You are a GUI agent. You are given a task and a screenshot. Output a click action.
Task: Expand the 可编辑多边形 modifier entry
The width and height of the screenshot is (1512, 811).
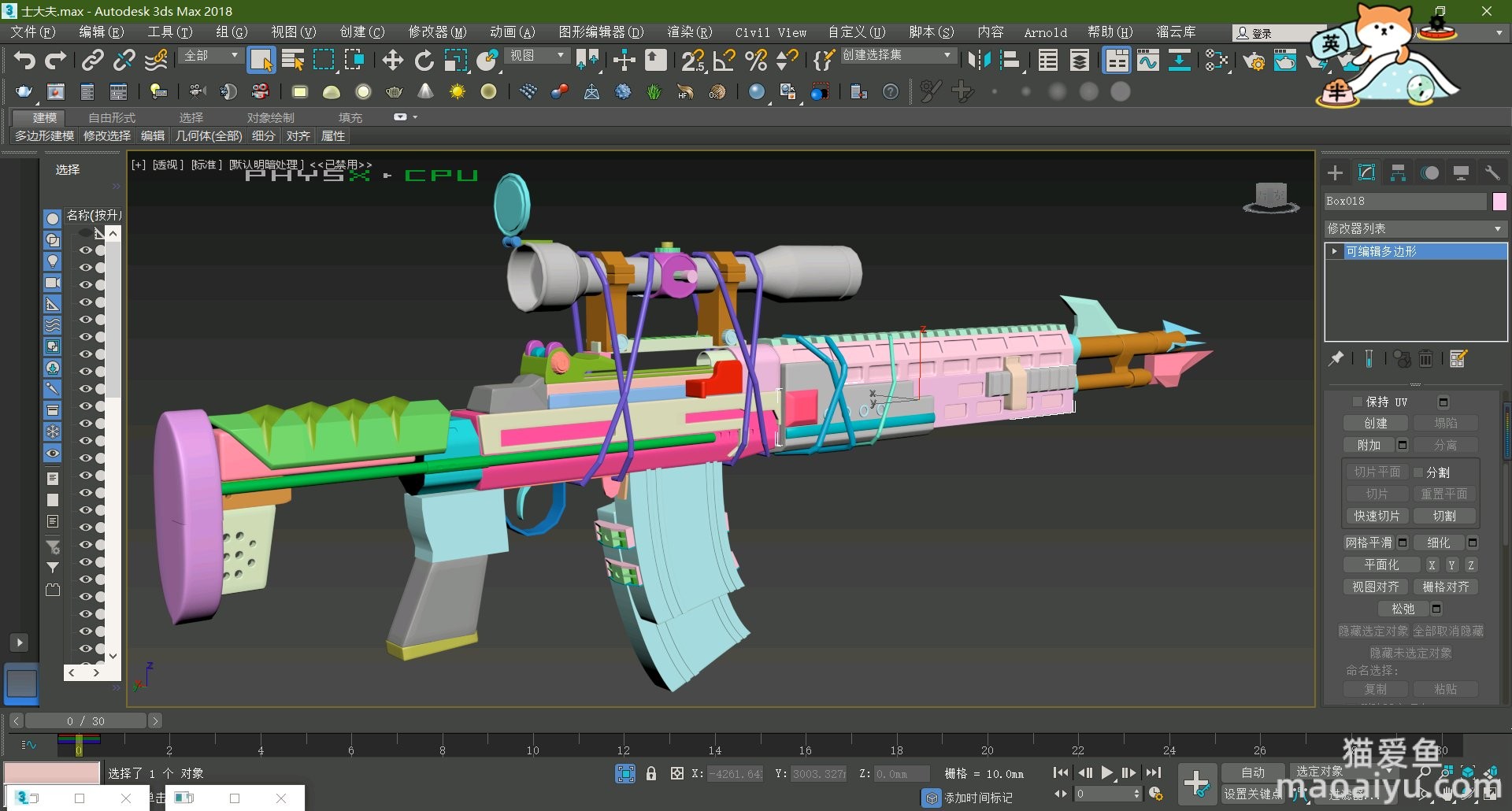1334,252
